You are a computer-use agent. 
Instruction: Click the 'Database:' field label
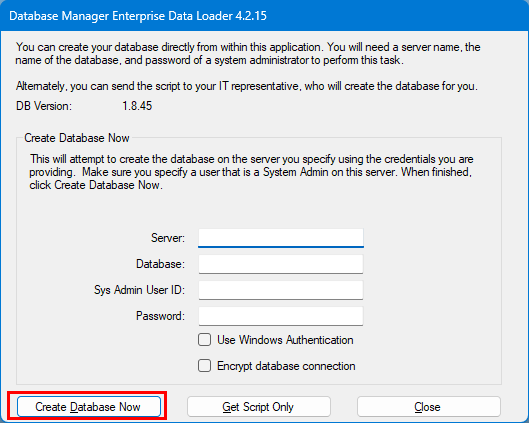tap(160, 264)
